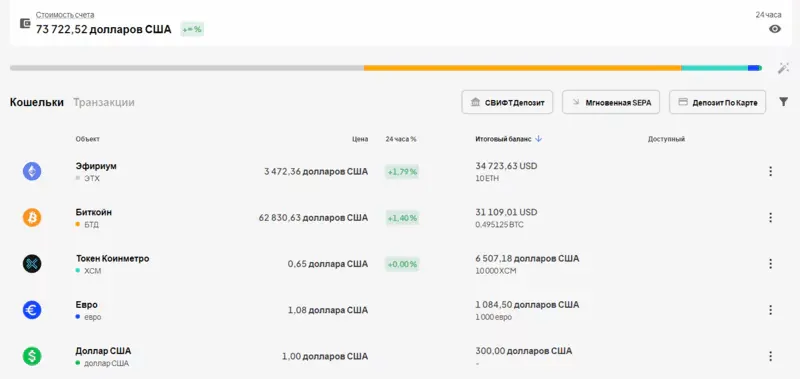Click the 24 часа % column header

(401, 139)
